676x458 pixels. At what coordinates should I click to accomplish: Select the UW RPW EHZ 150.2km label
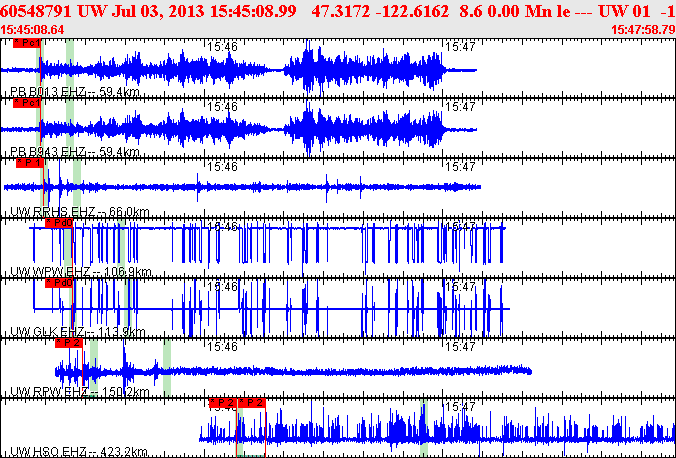[80, 391]
